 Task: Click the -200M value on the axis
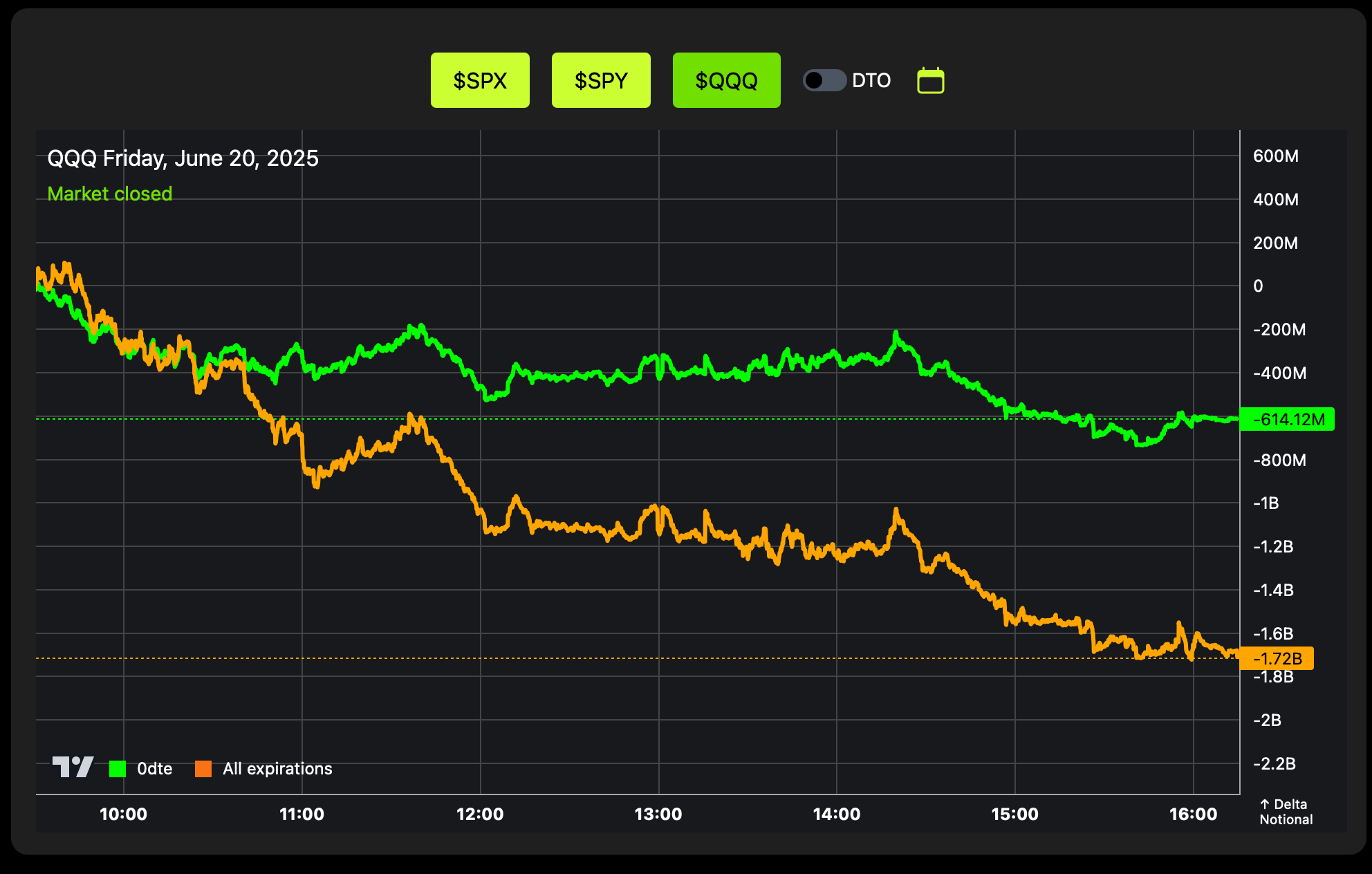pyautogui.click(x=1279, y=330)
